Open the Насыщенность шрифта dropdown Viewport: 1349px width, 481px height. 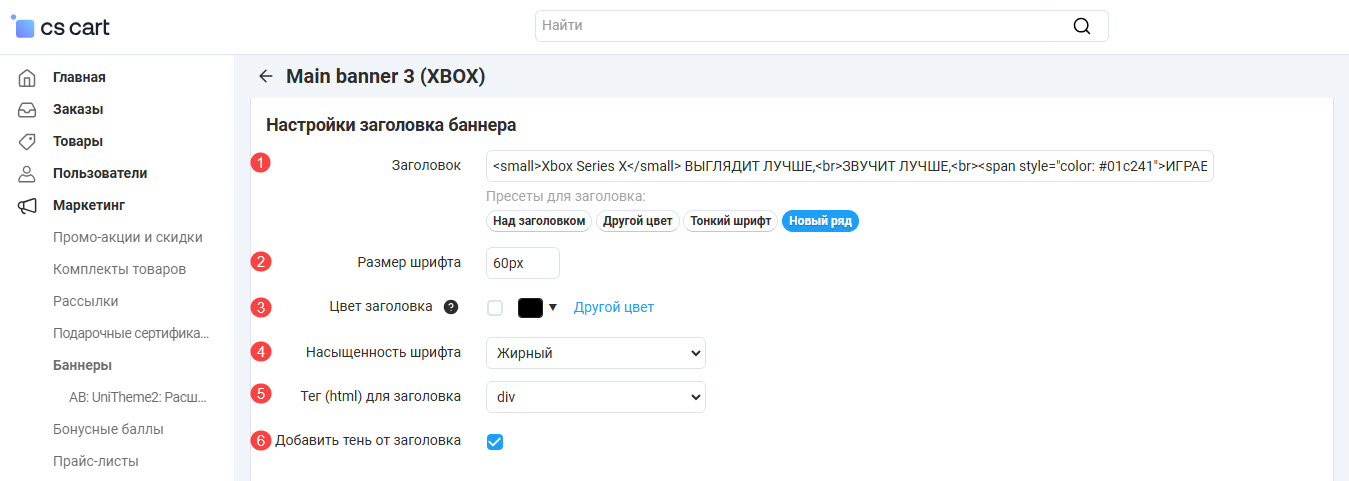(596, 353)
